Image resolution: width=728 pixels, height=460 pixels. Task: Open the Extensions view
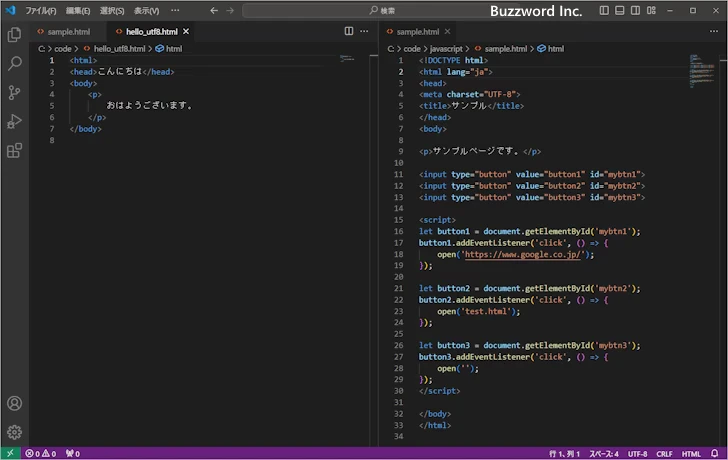(x=14, y=151)
